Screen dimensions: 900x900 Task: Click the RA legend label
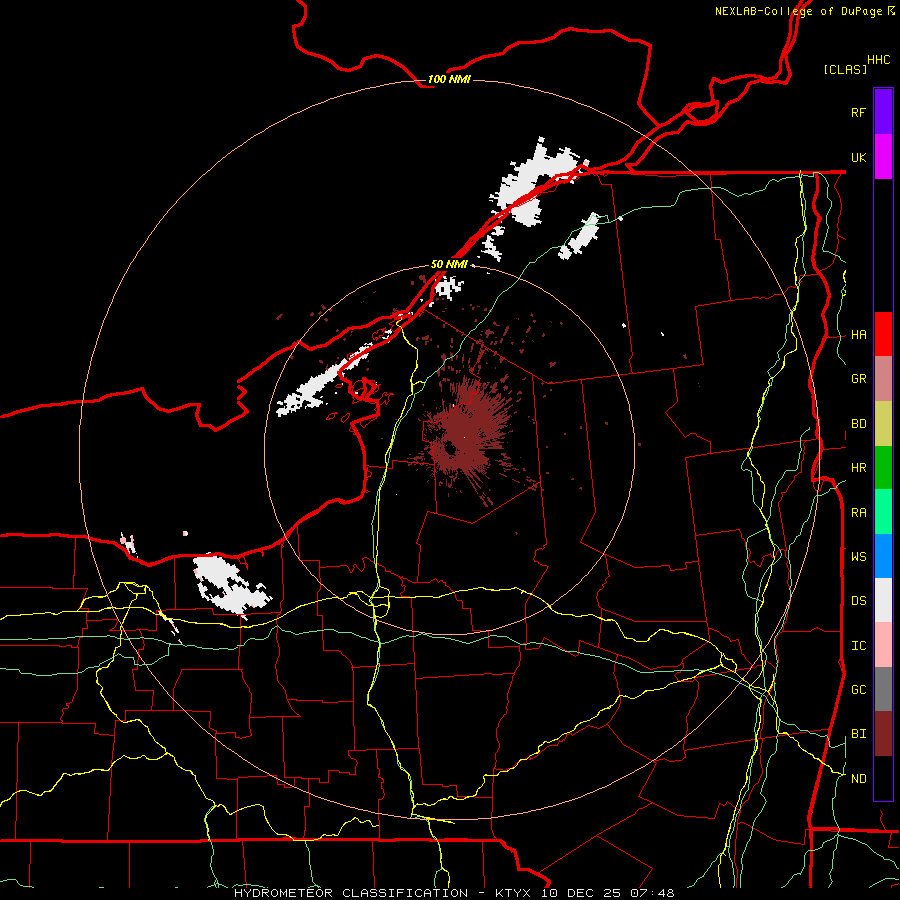859,513
